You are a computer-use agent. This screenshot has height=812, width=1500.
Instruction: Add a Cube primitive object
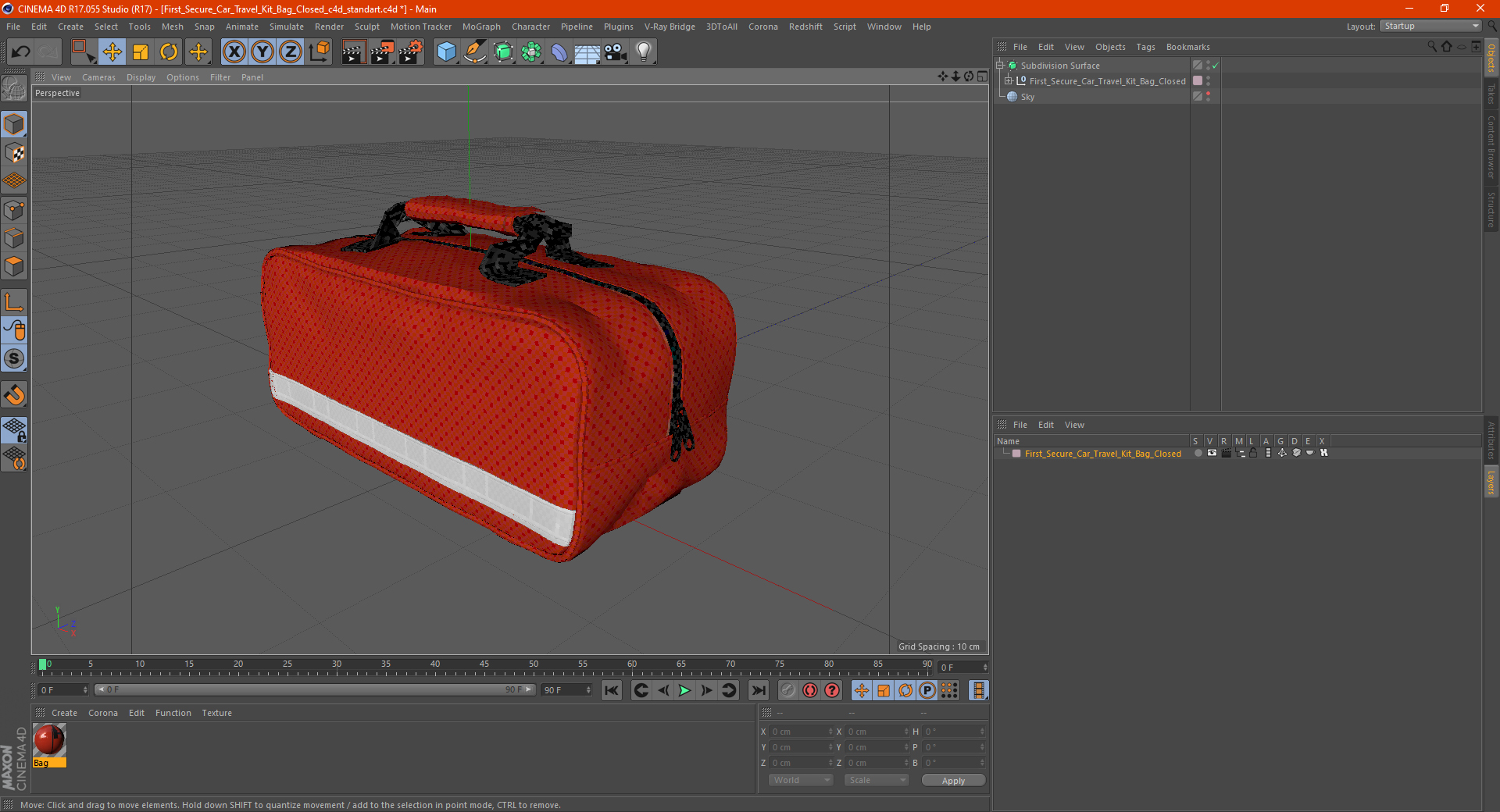pyautogui.click(x=446, y=52)
